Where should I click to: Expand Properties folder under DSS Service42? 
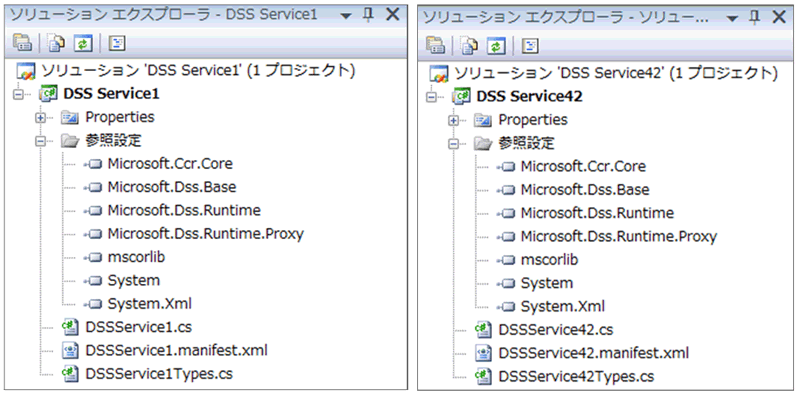(453, 120)
